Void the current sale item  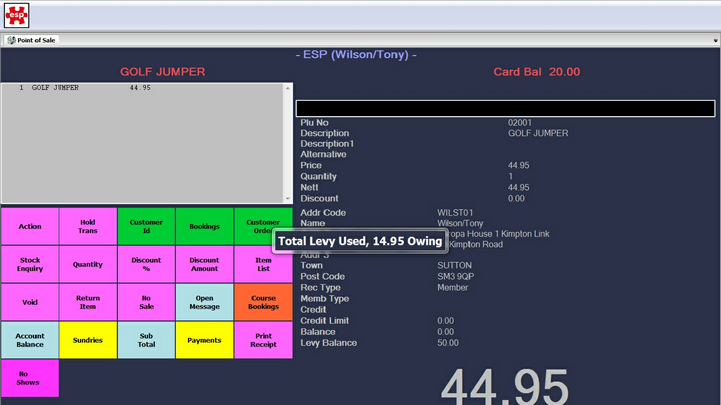[30, 302]
